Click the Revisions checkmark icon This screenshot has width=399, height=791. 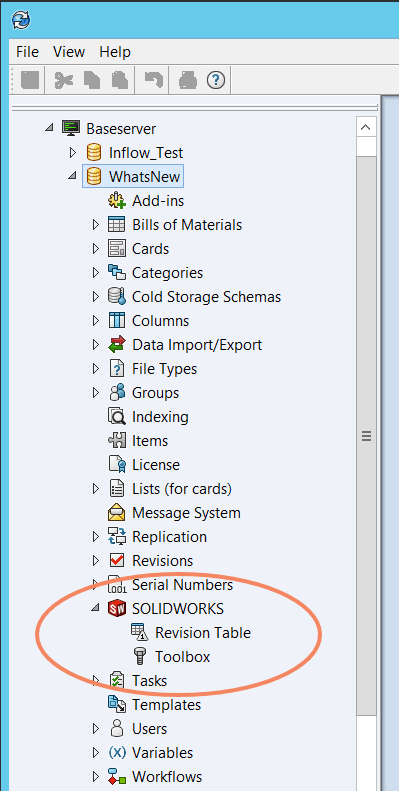point(117,561)
